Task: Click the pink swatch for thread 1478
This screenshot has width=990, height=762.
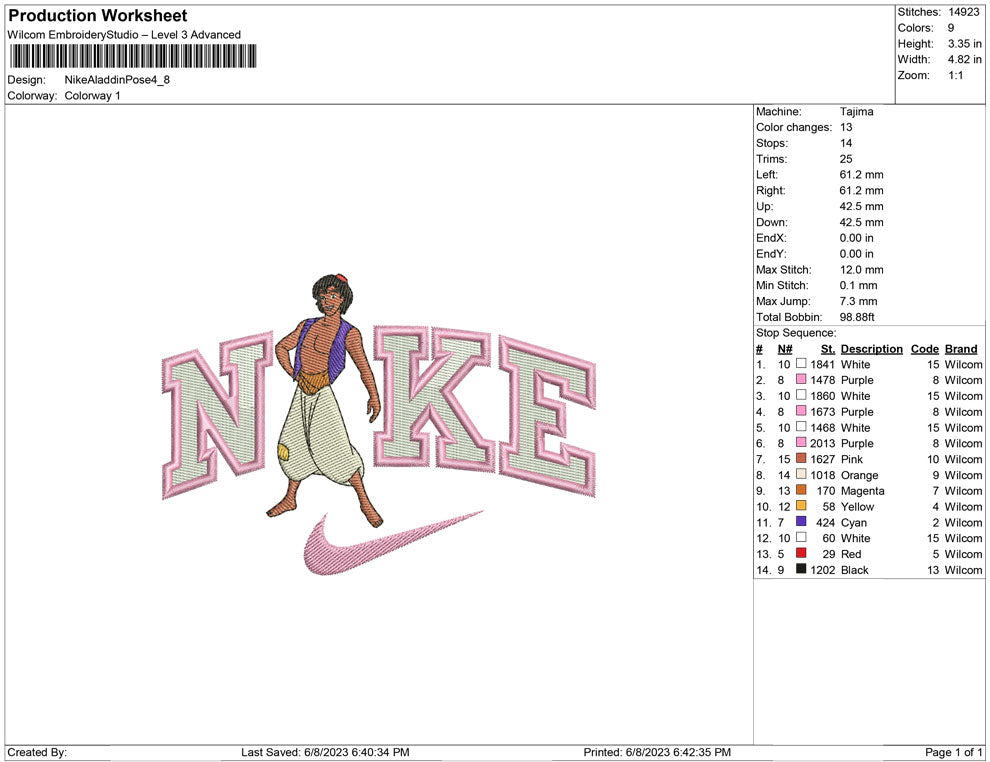Action: [x=801, y=380]
